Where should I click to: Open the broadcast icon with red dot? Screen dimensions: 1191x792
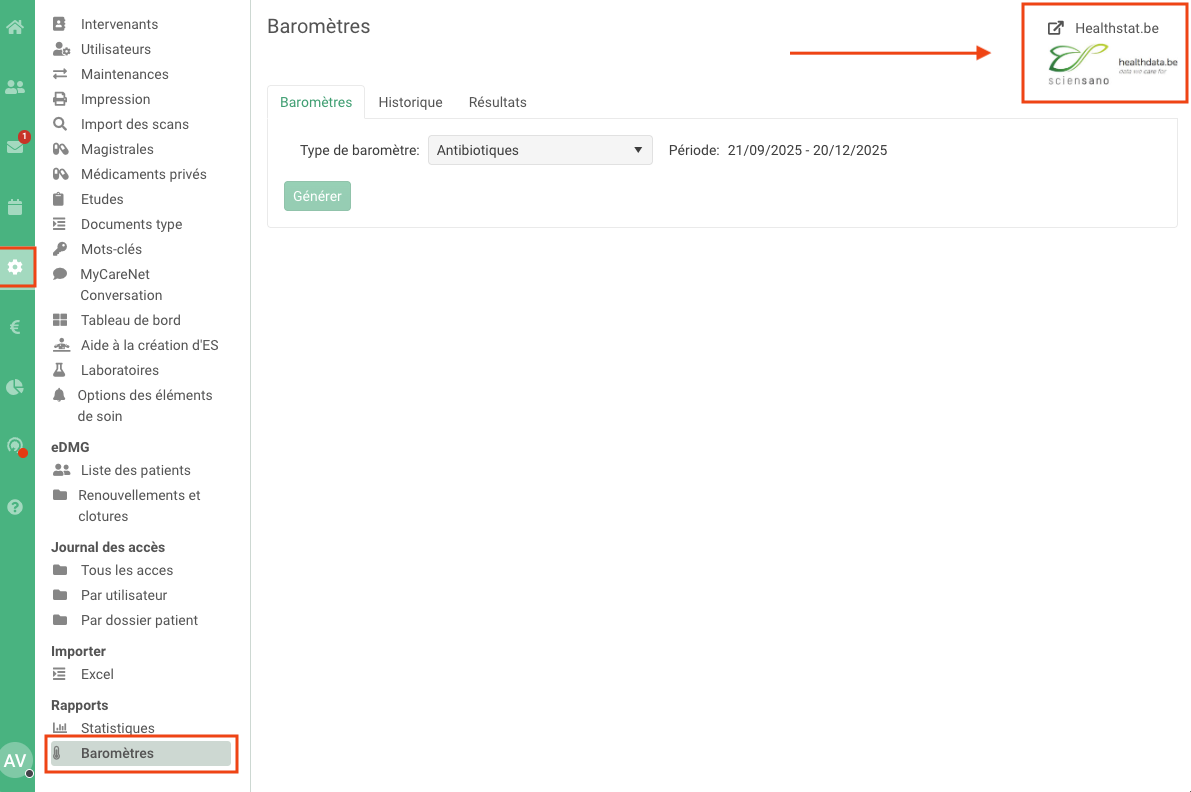(x=15, y=446)
